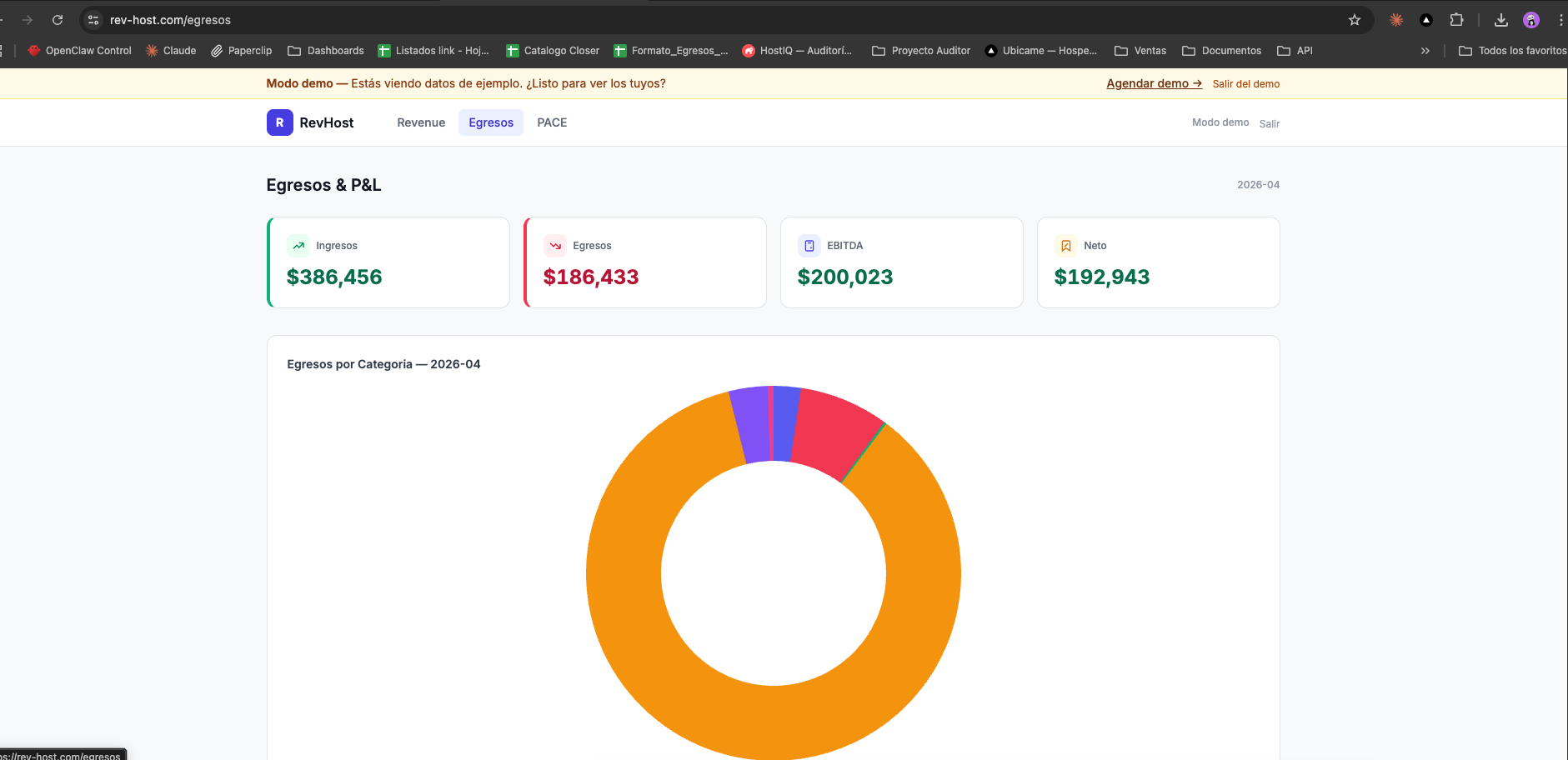Open the browser extensions puzzle icon
The height and width of the screenshot is (760, 1568).
(x=1456, y=20)
